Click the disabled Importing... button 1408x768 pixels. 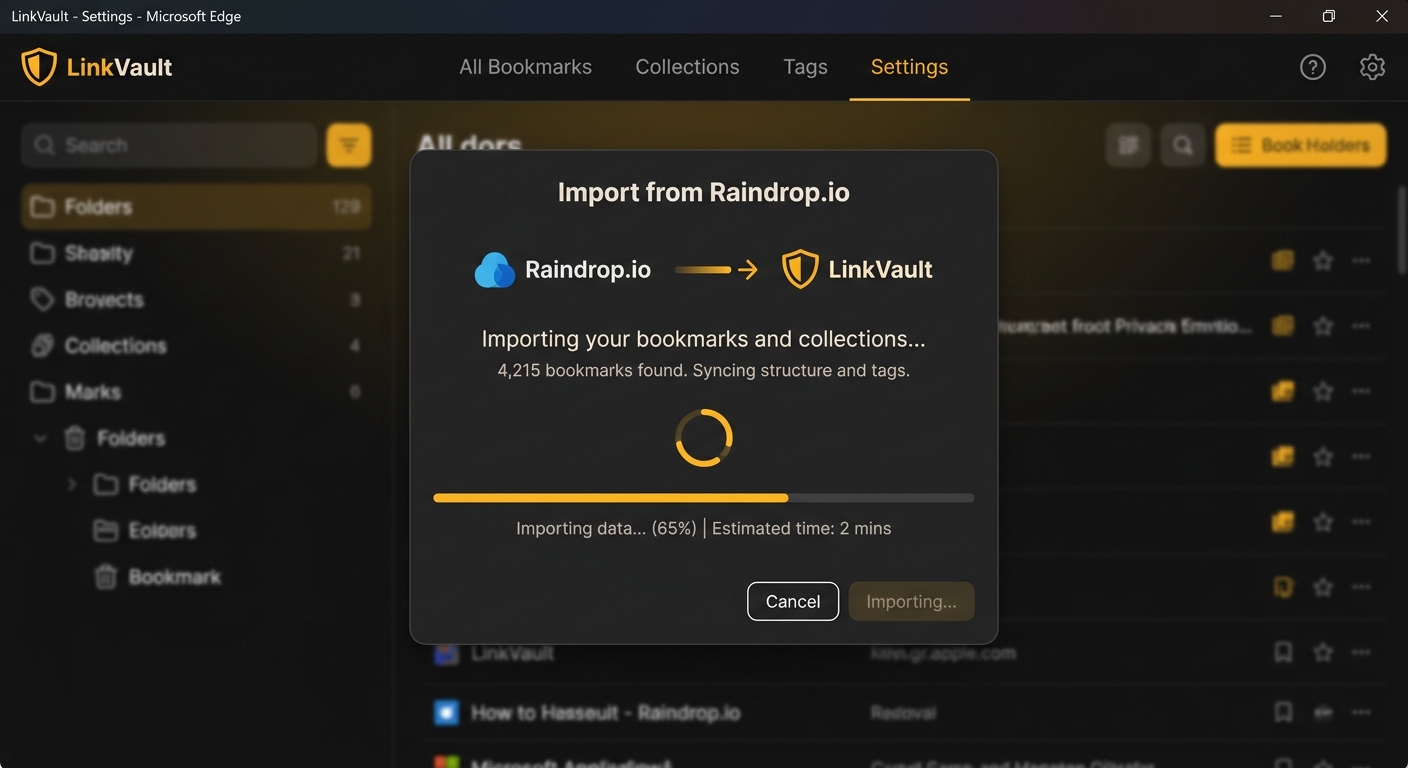point(911,601)
